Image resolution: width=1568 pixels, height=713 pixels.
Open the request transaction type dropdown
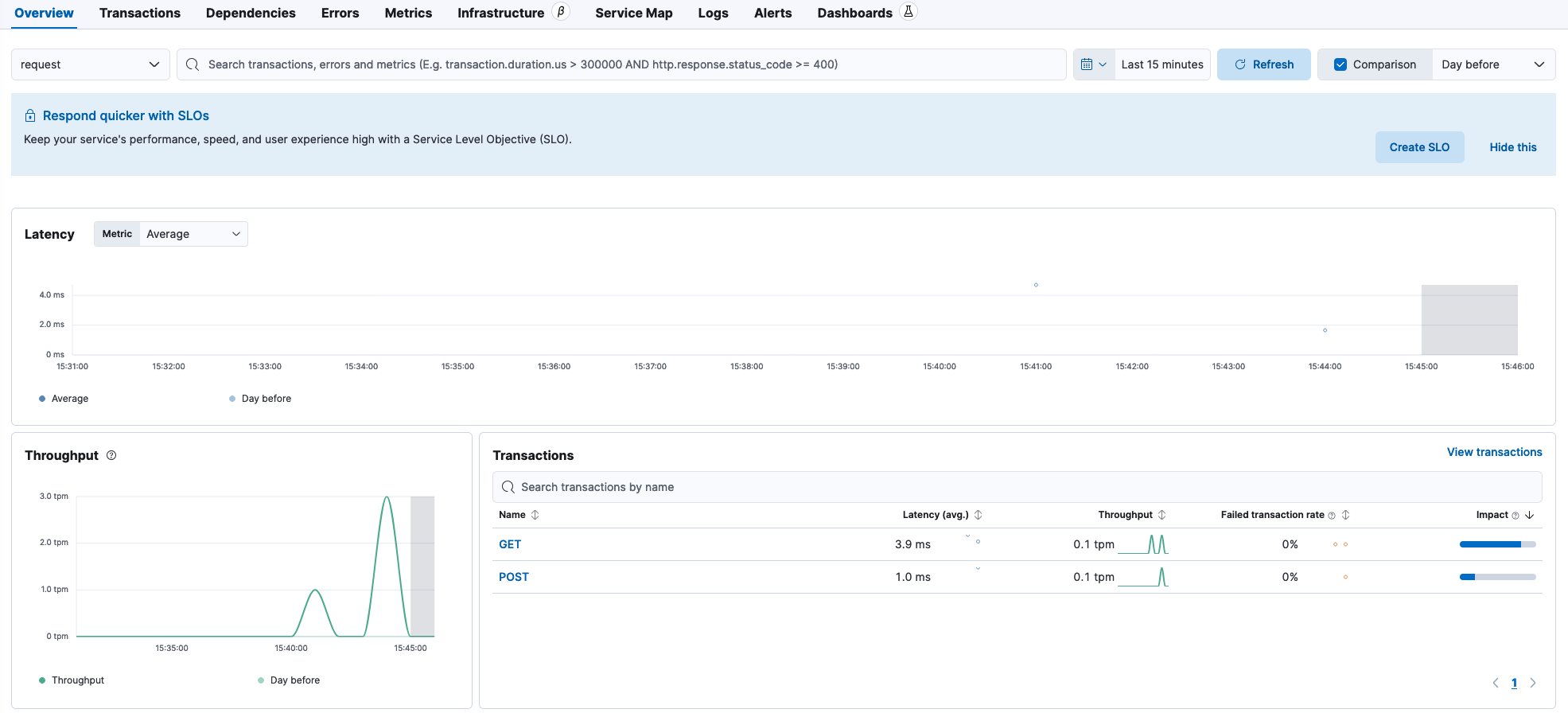pos(90,64)
